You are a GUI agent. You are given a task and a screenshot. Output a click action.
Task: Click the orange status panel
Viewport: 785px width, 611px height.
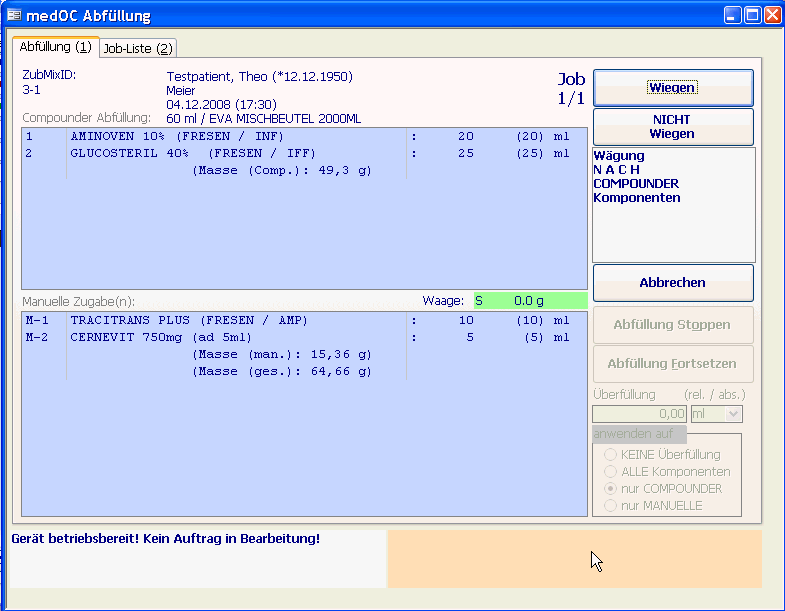point(575,559)
